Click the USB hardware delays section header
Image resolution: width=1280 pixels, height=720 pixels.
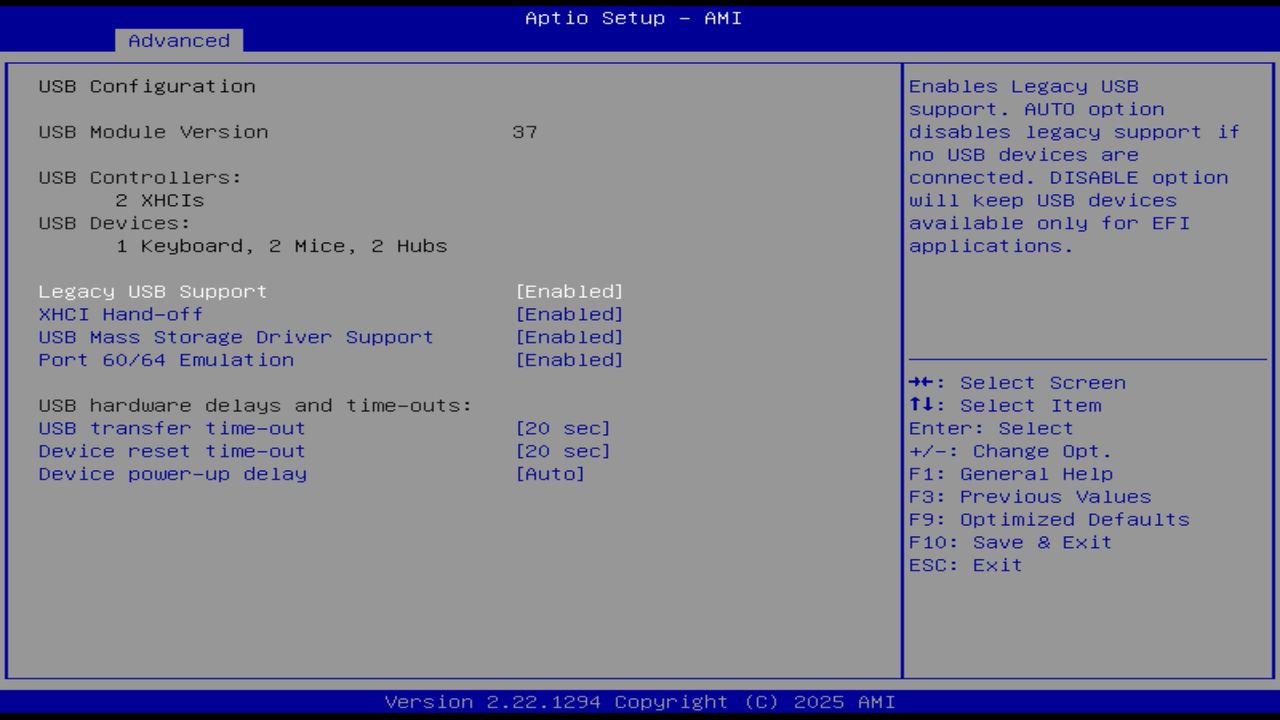255,405
